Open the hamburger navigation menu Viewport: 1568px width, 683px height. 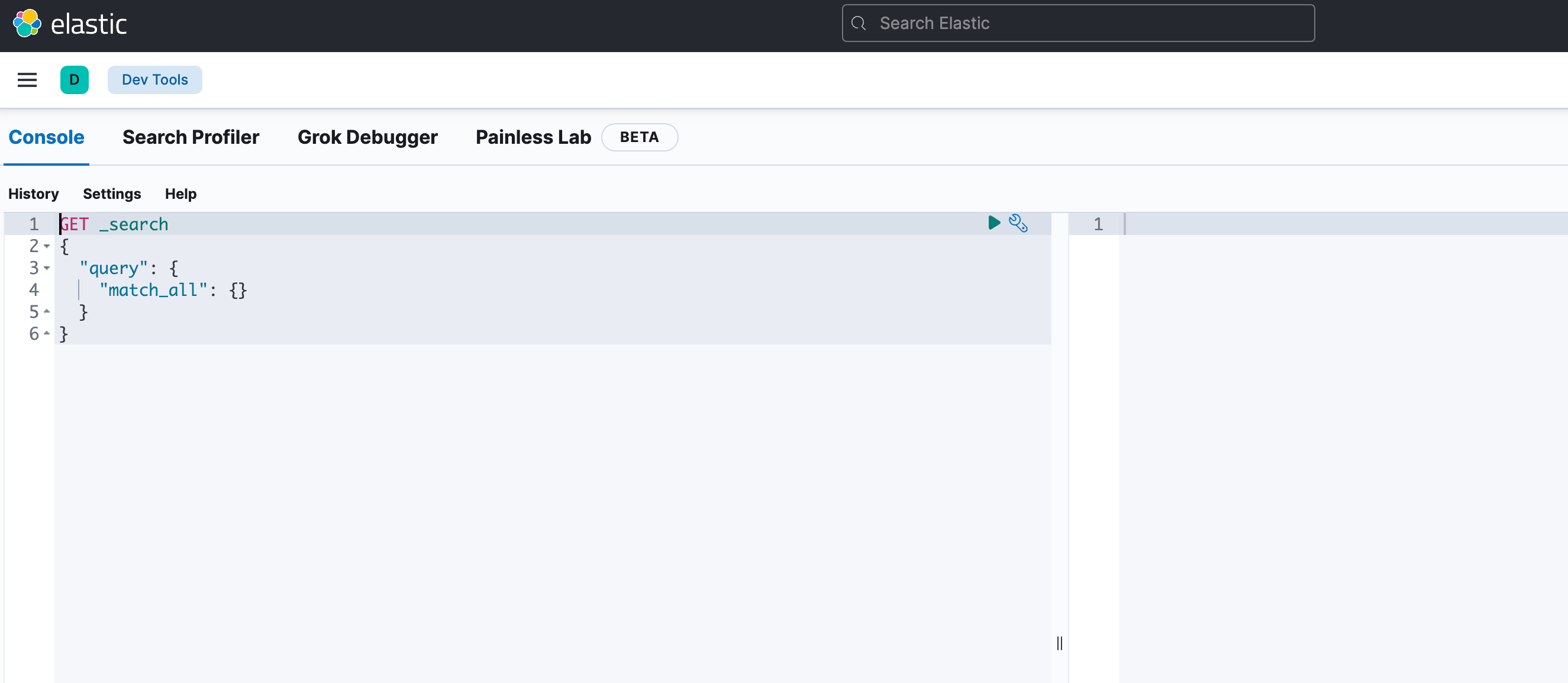[x=27, y=80]
